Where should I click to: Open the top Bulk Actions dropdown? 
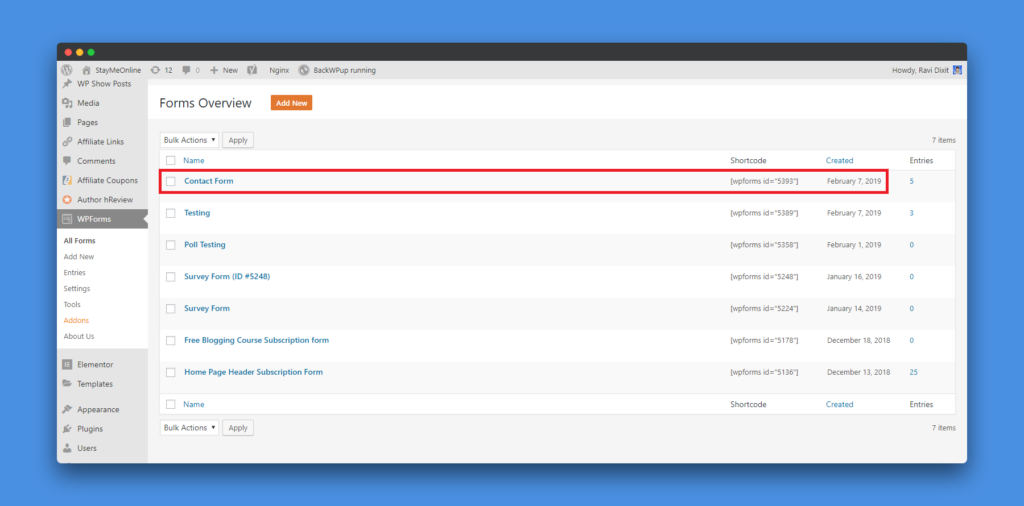click(189, 140)
